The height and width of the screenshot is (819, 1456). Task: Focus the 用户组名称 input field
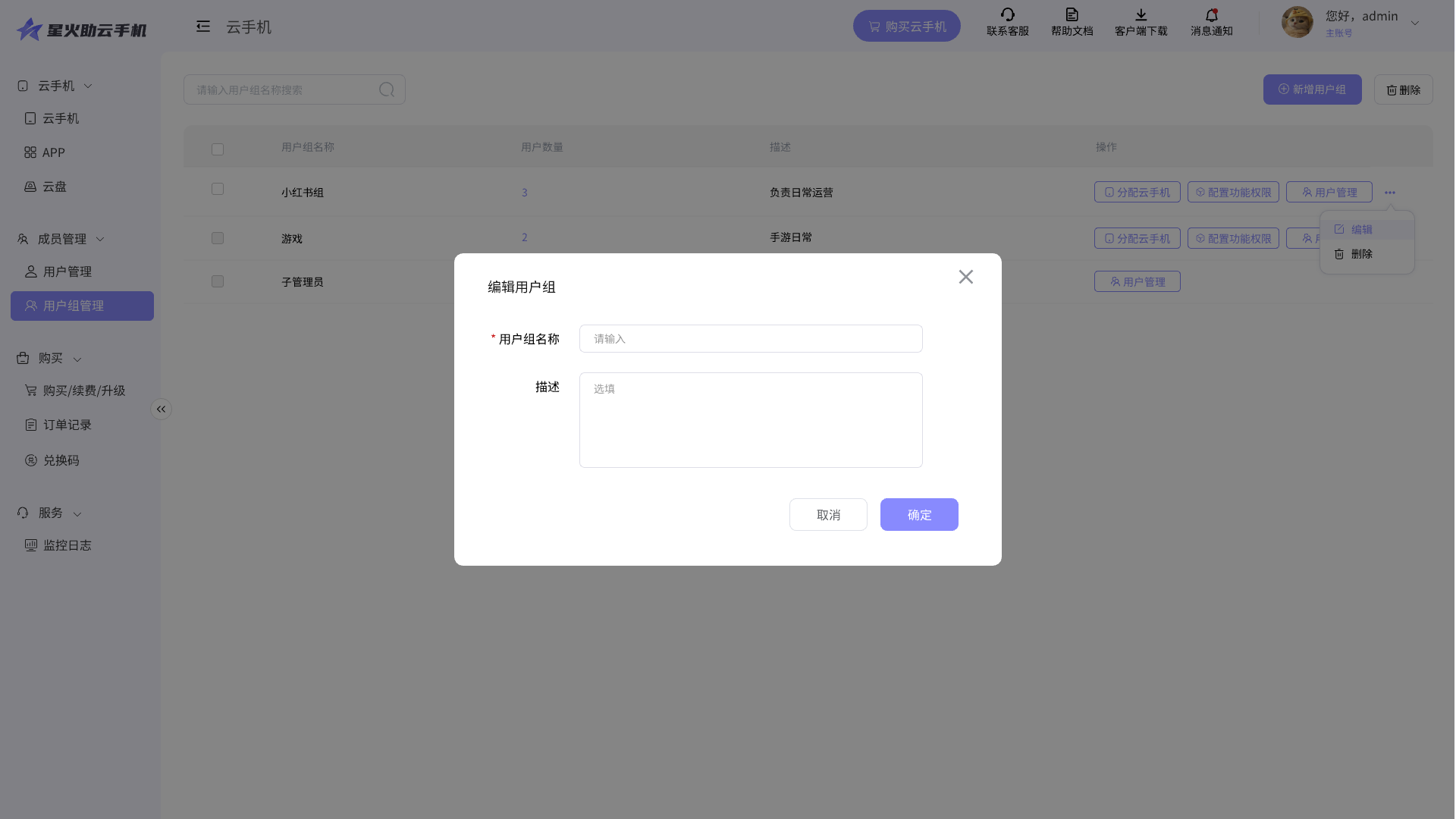(x=750, y=339)
